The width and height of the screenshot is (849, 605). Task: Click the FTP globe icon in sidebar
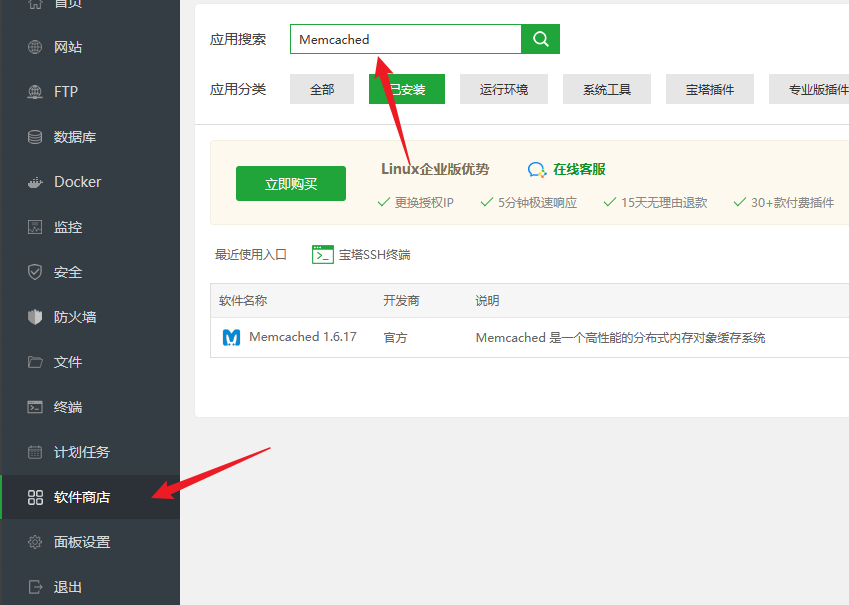(35, 92)
